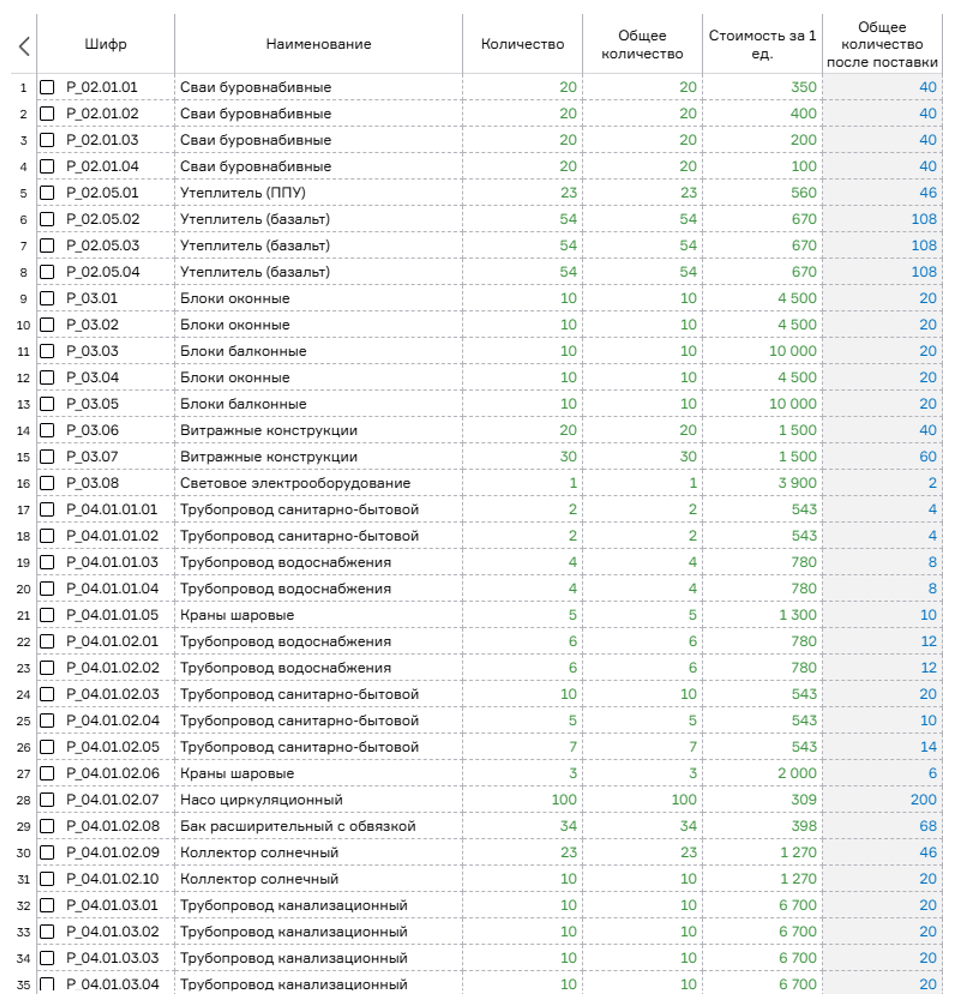Select the checkbox for row P_04.01.03.01
The width and height of the screenshot is (958, 1007).
[47, 905]
